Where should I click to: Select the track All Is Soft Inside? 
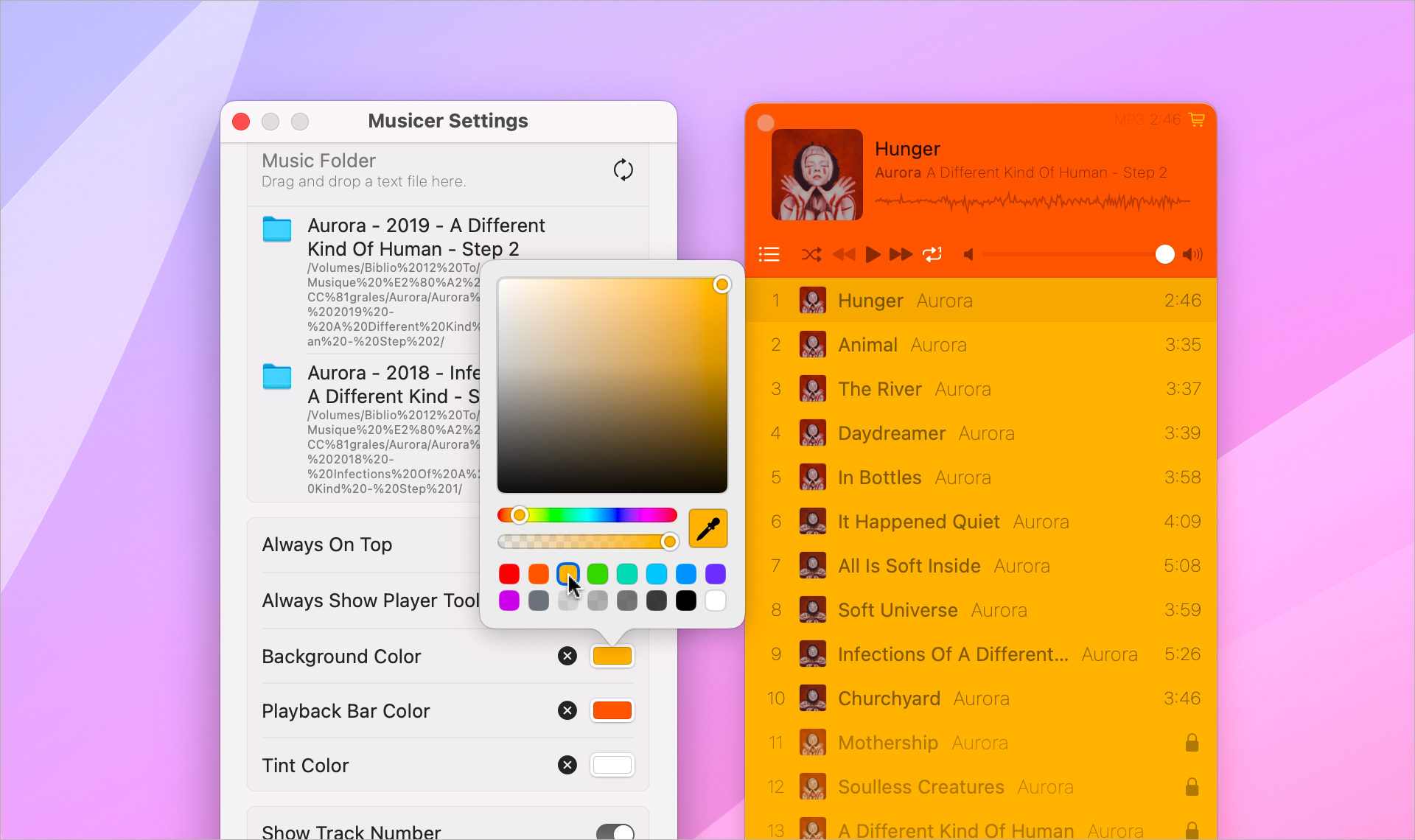[x=981, y=565]
